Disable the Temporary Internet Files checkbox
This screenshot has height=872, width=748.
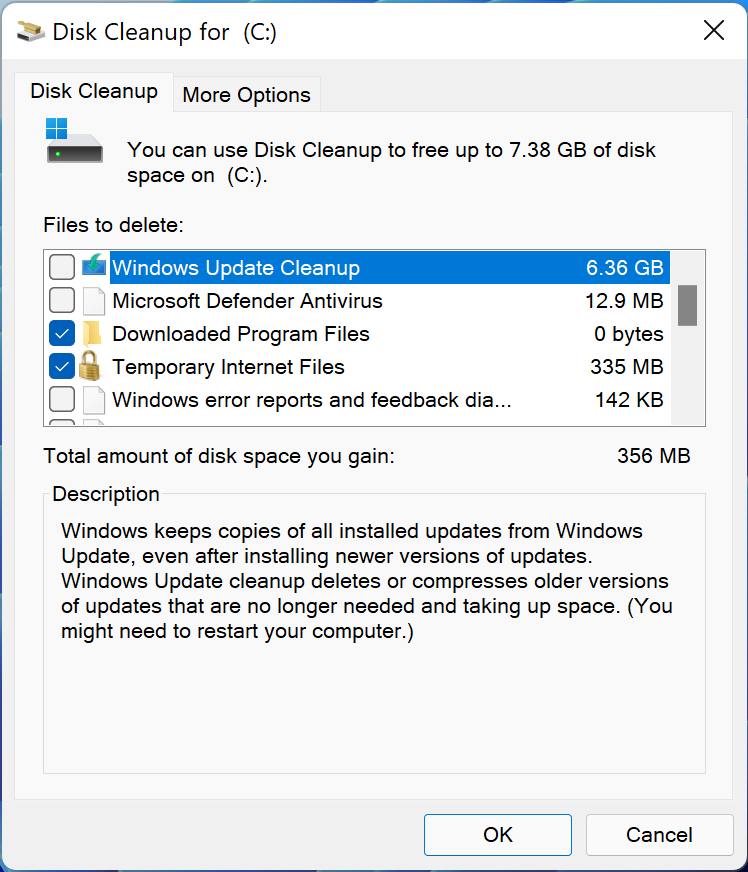click(x=61, y=366)
